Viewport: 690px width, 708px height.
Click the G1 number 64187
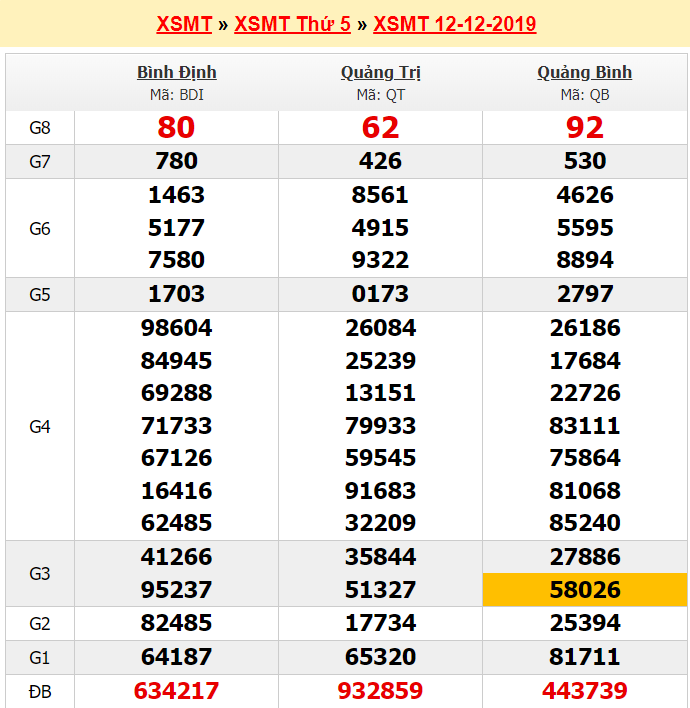tap(177, 657)
